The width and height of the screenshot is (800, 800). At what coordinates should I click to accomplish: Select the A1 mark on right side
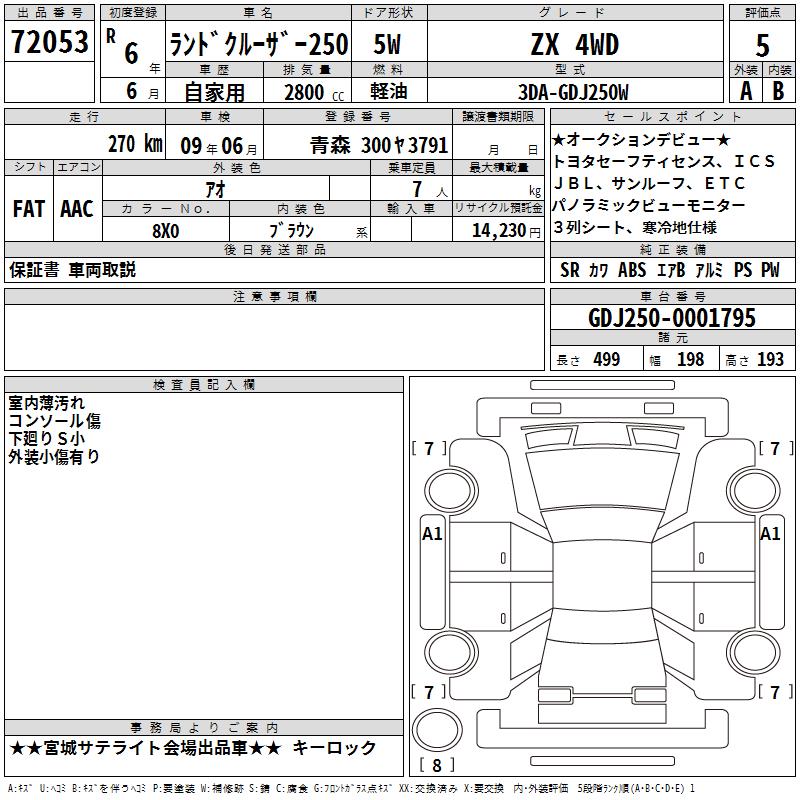(x=770, y=534)
